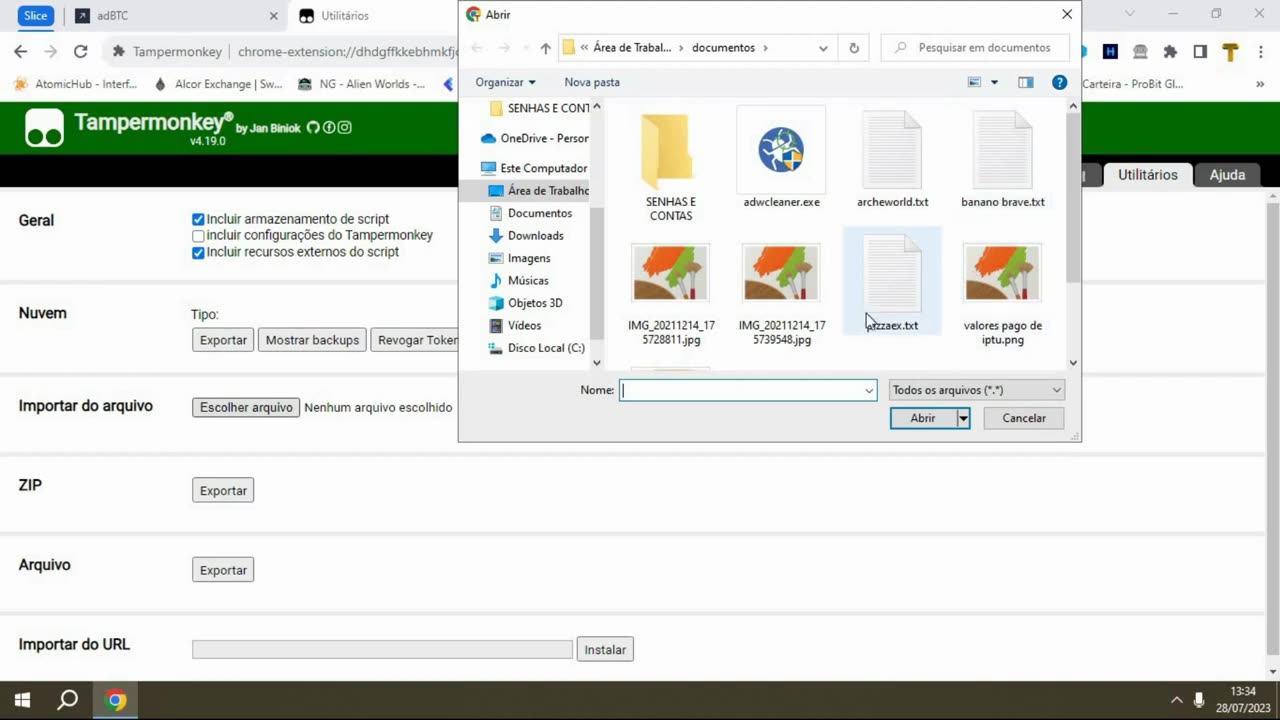This screenshot has height=720, width=1280.
Task: Click the Importar do URL text field
Action: [x=382, y=650]
